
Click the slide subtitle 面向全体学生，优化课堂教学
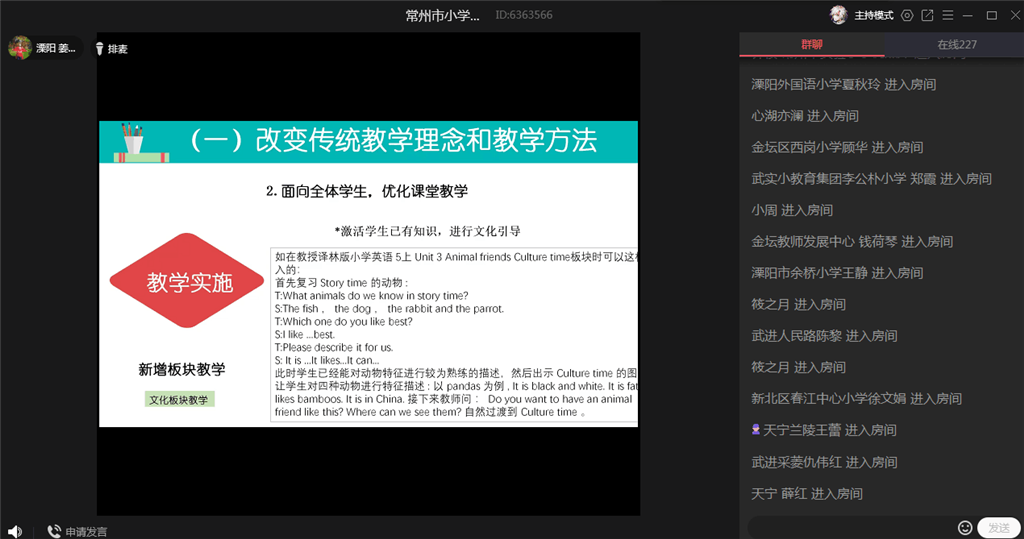click(x=374, y=191)
